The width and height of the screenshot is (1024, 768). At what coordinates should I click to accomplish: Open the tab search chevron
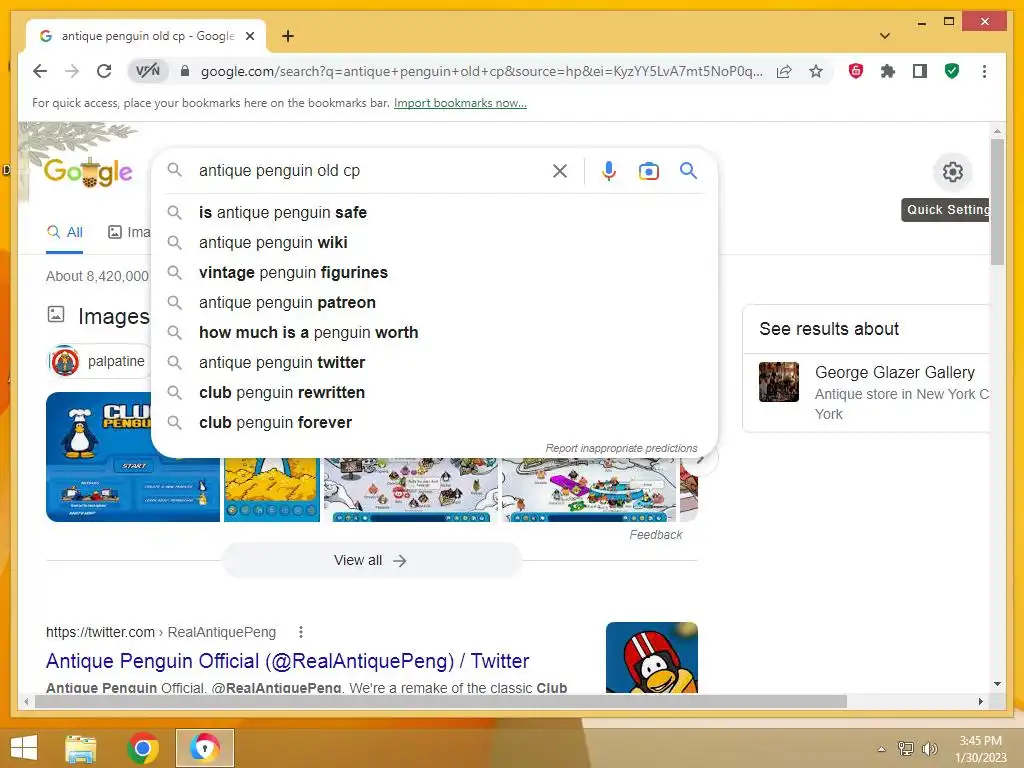click(x=884, y=36)
